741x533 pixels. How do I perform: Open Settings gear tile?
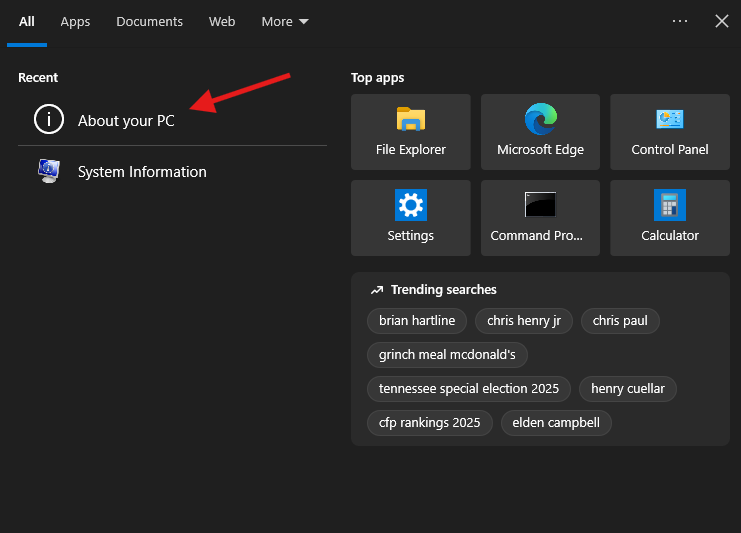click(410, 218)
